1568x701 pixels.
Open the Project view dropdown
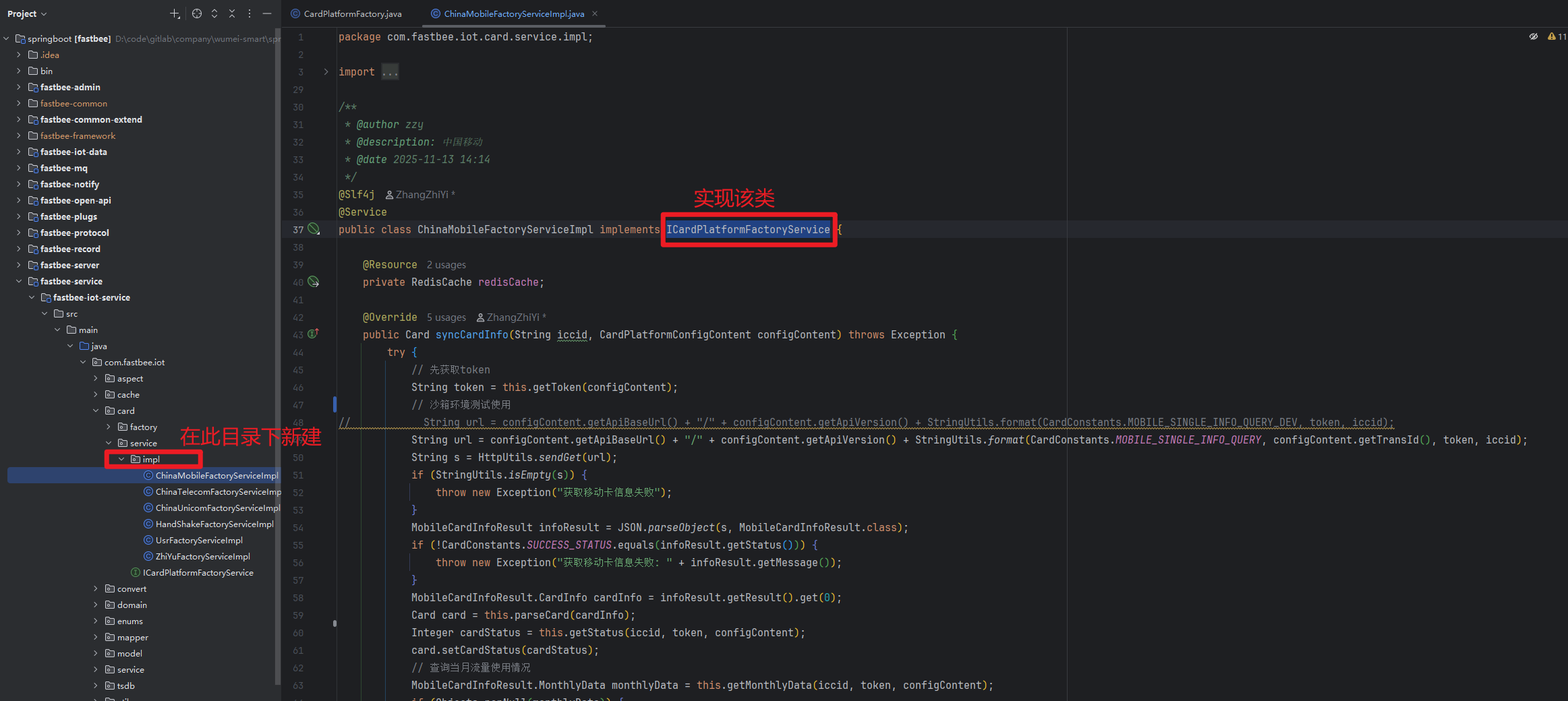coord(27,13)
